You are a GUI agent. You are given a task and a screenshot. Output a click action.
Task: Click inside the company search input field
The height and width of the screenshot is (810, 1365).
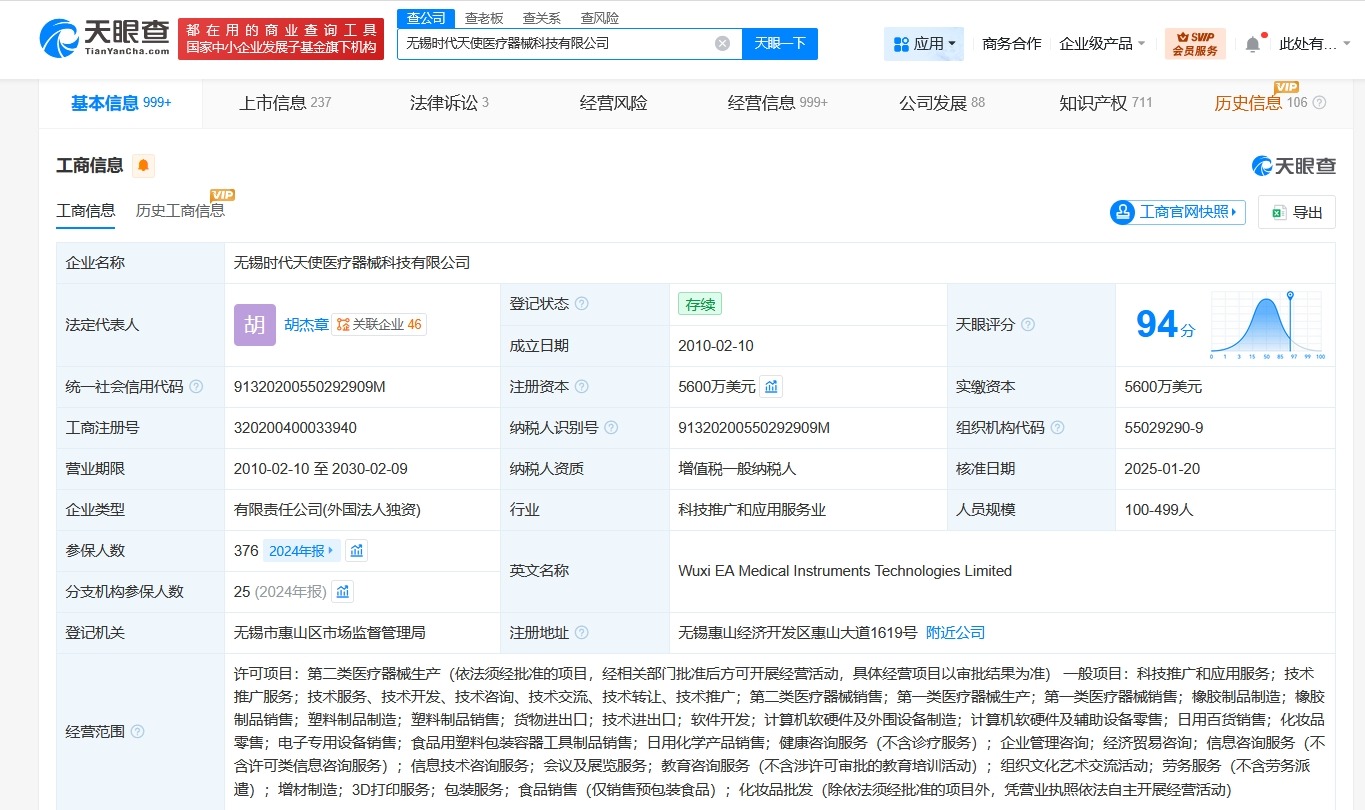point(560,44)
